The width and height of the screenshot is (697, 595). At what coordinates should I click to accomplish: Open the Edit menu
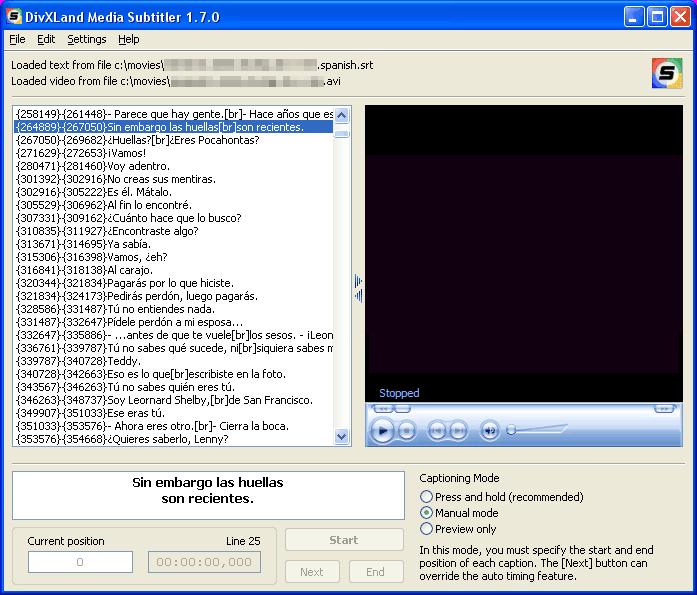pos(46,40)
